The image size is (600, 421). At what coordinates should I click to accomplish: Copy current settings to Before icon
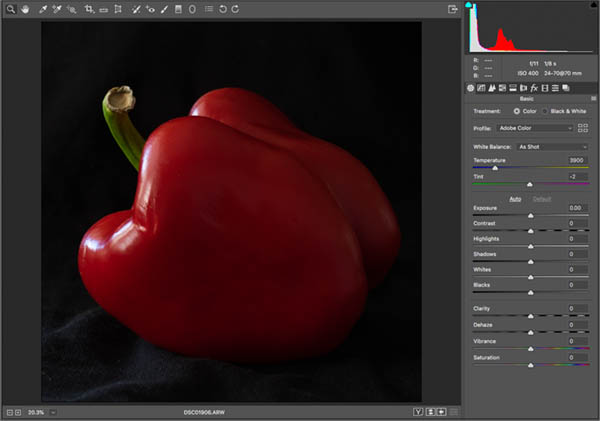point(442,412)
